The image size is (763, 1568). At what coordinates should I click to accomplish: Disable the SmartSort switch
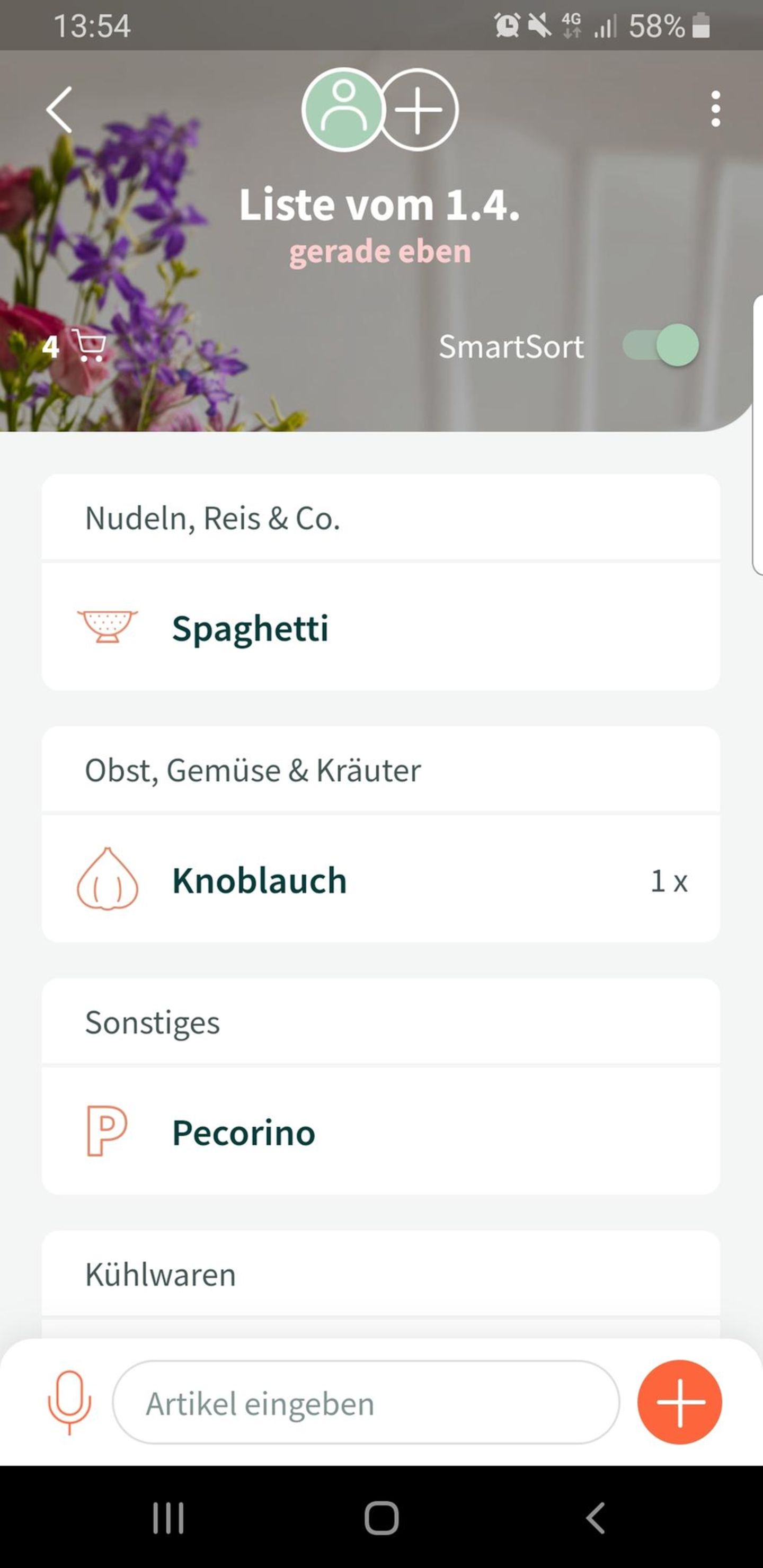click(x=661, y=346)
